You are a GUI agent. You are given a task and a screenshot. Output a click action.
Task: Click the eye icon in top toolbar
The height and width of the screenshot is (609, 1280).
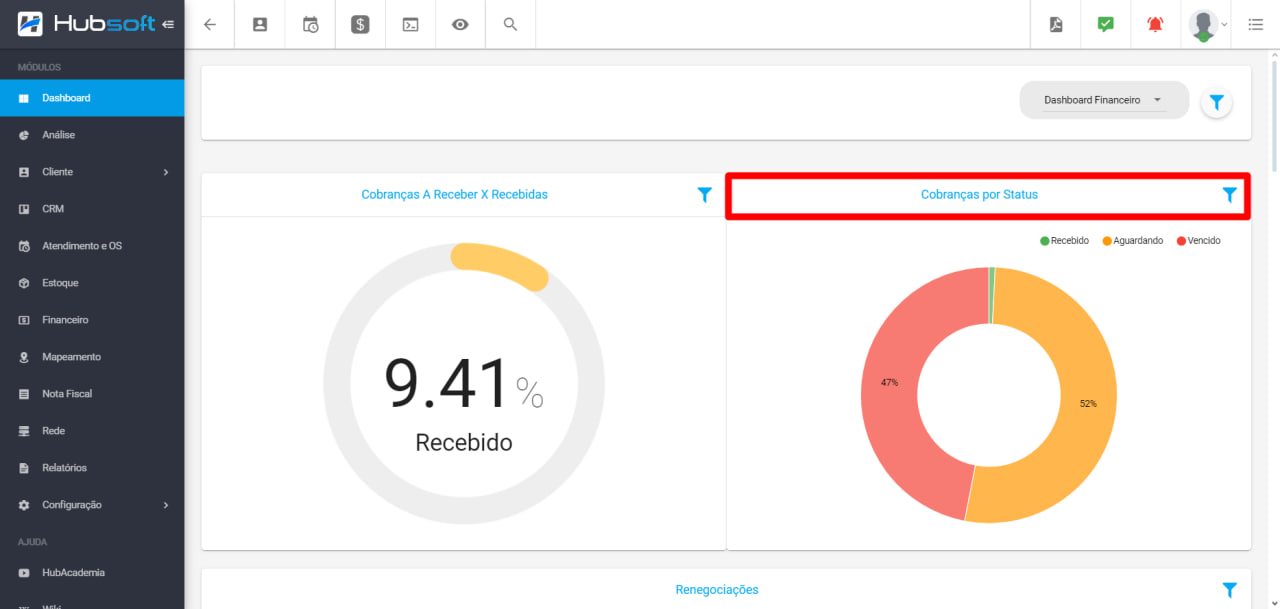point(460,25)
